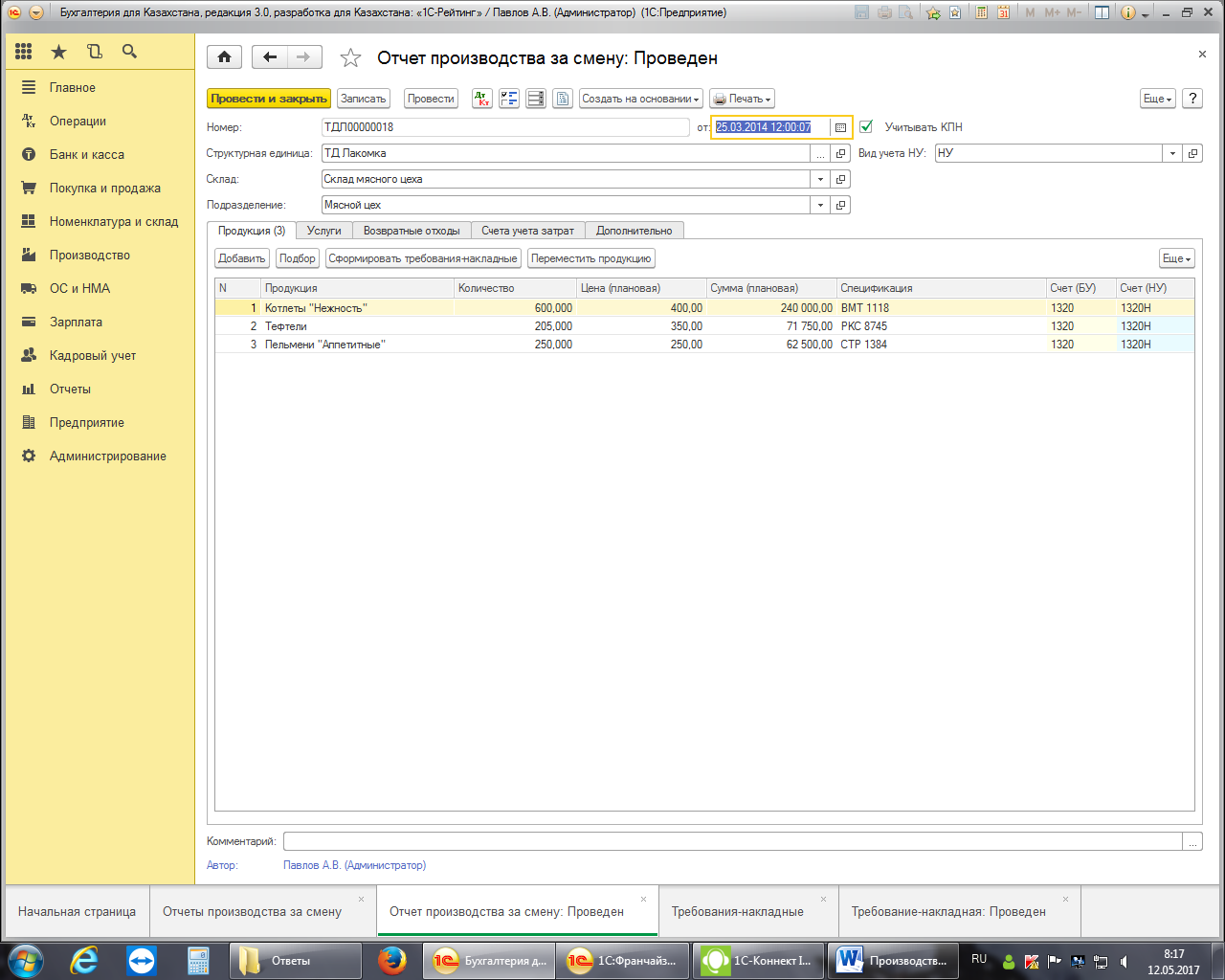Expand the Склад dropdown list
Image resolution: width=1225 pixels, height=980 pixels.
point(820,179)
